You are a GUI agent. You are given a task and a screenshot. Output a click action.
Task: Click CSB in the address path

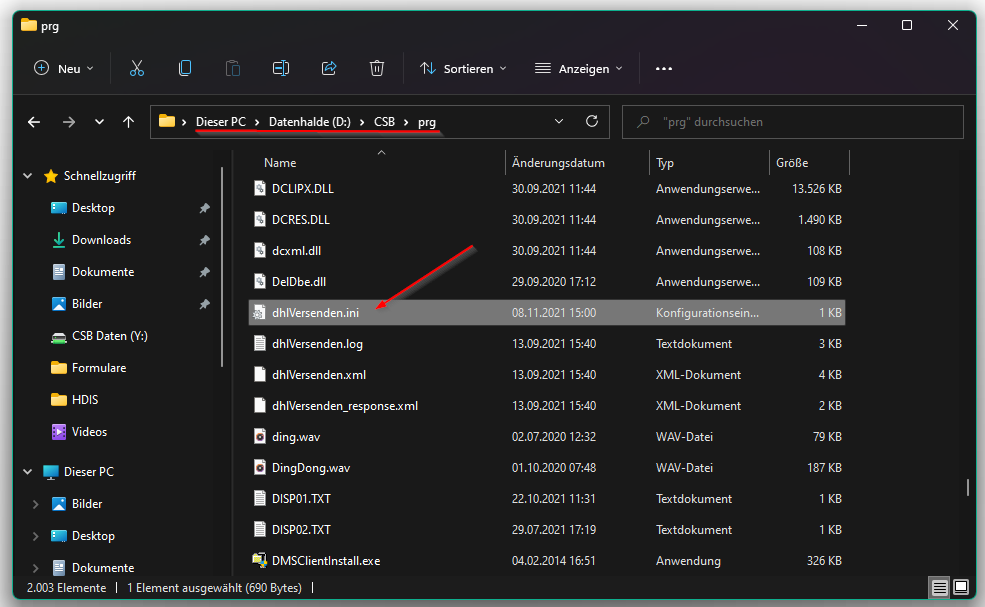pos(384,122)
